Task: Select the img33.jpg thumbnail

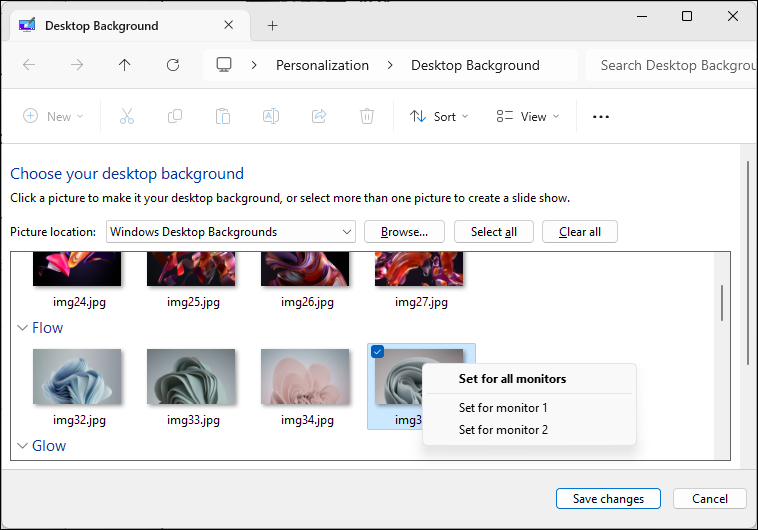Action: [x=191, y=376]
